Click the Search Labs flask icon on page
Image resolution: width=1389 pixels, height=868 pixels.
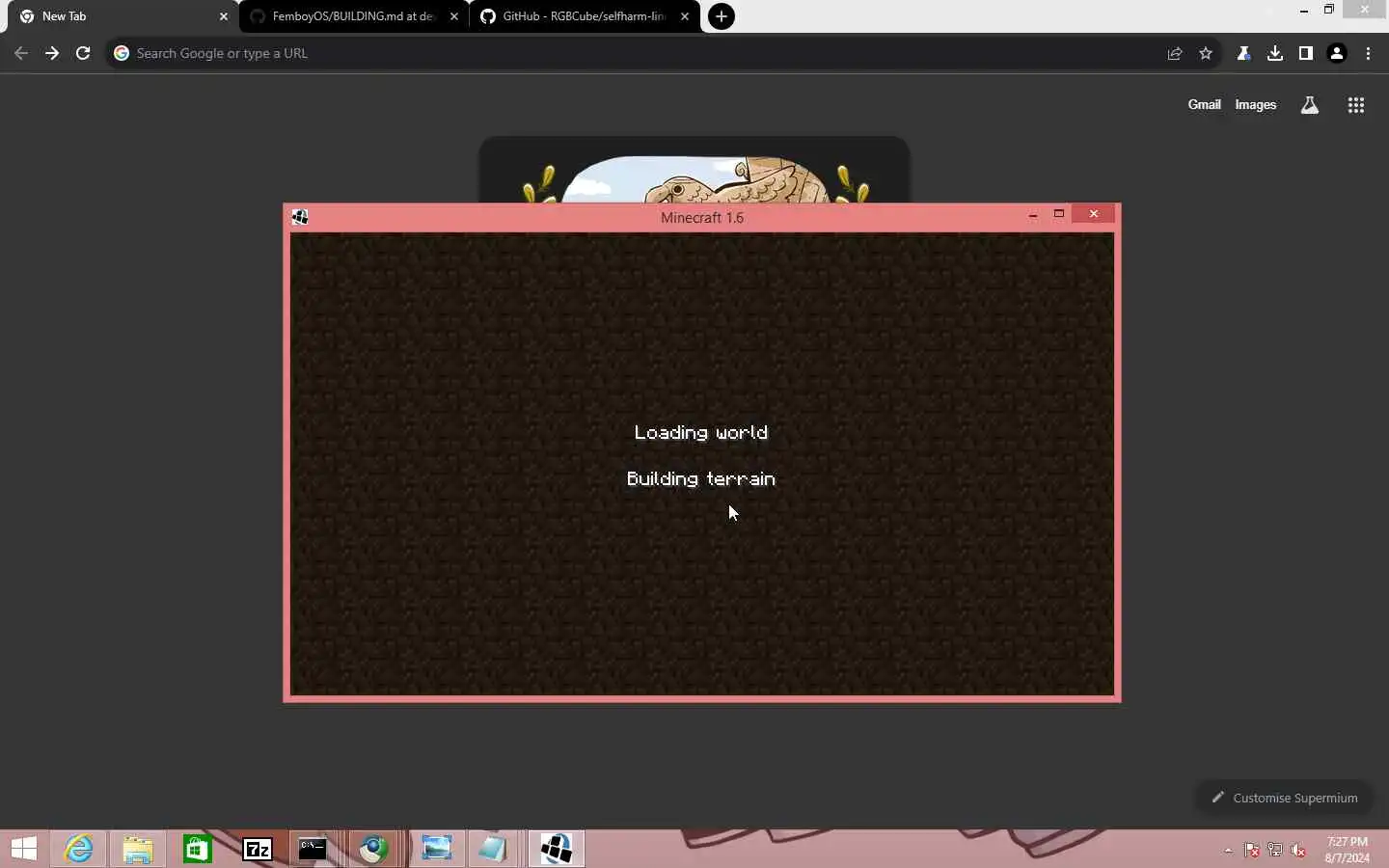tap(1310, 106)
